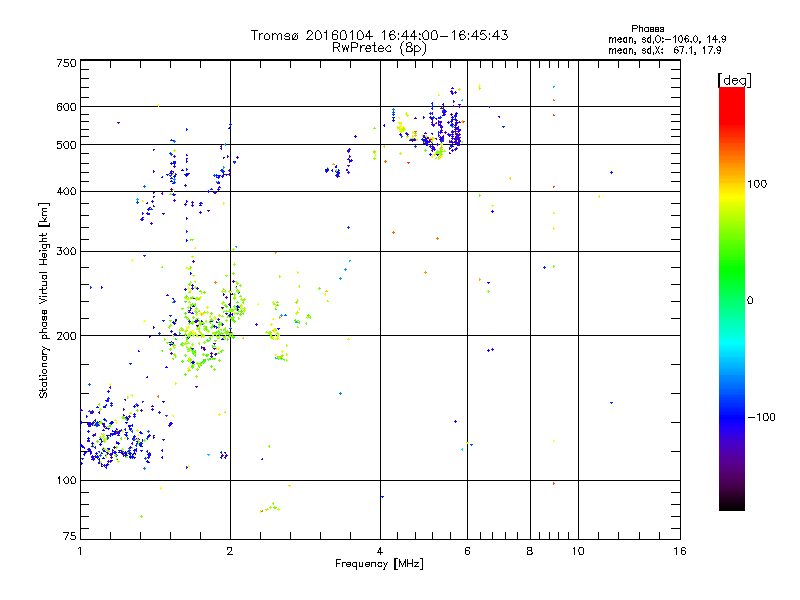Click the '[deg]' colorbar unit label
The width and height of the screenshot is (800, 600).
pos(734,80)
